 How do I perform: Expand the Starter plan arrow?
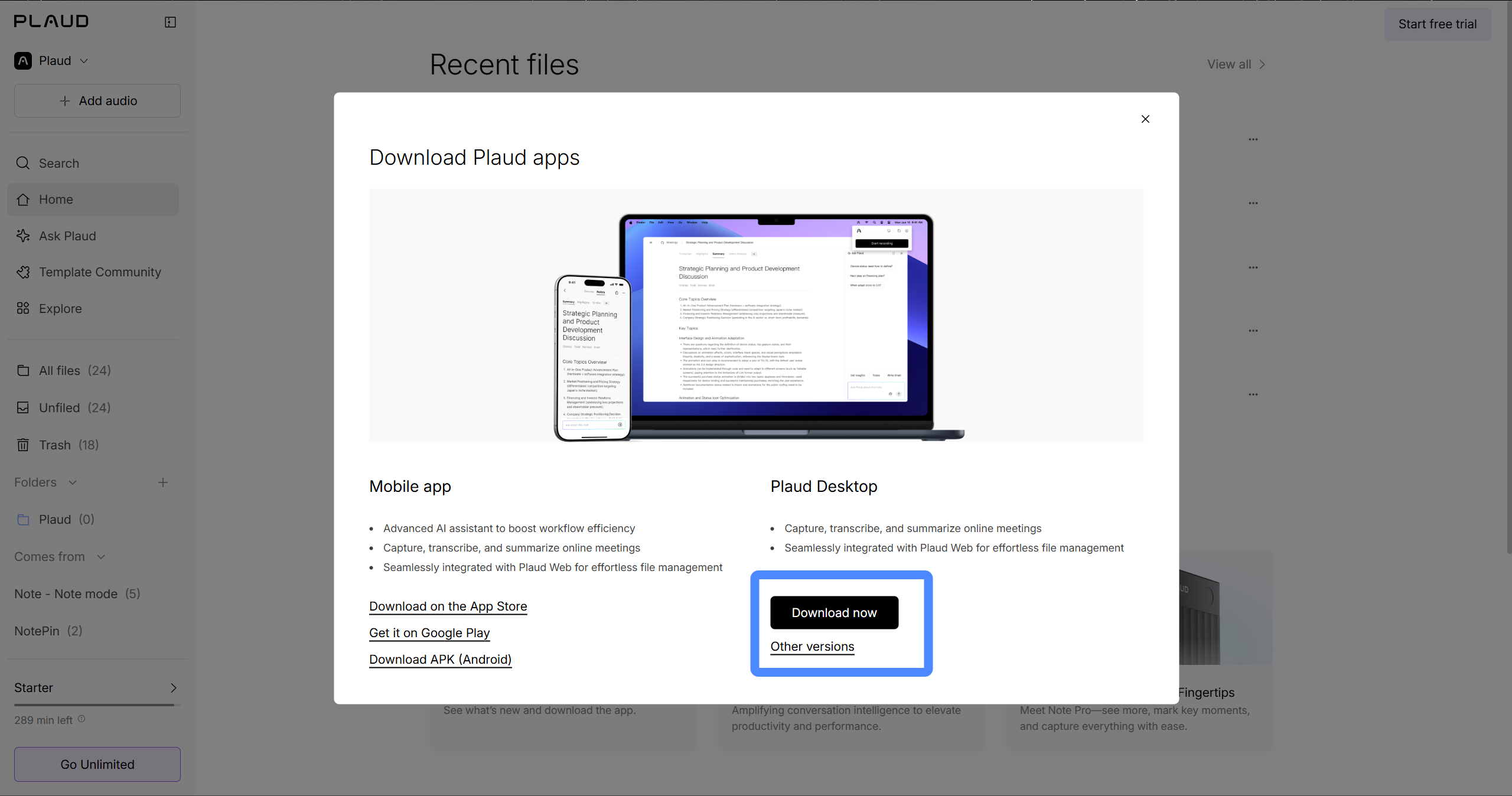tap(174, 688)
